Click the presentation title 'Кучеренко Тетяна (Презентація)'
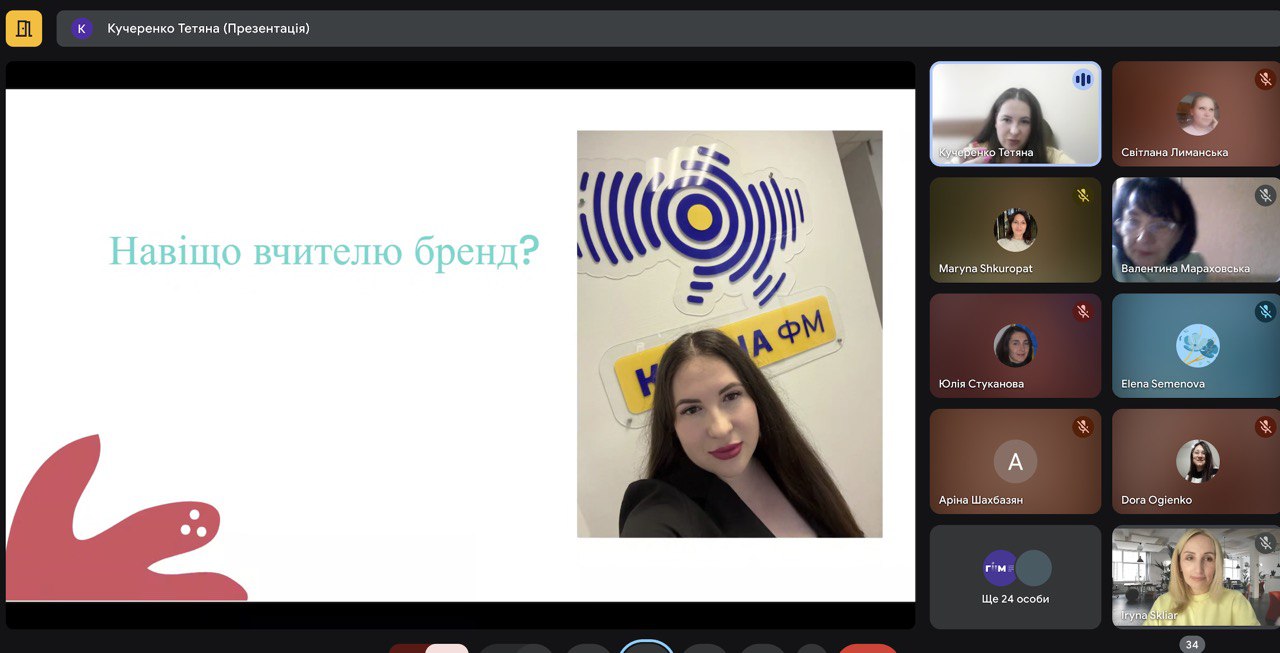This screenshot has height=653, width=1280. [208, 29]
